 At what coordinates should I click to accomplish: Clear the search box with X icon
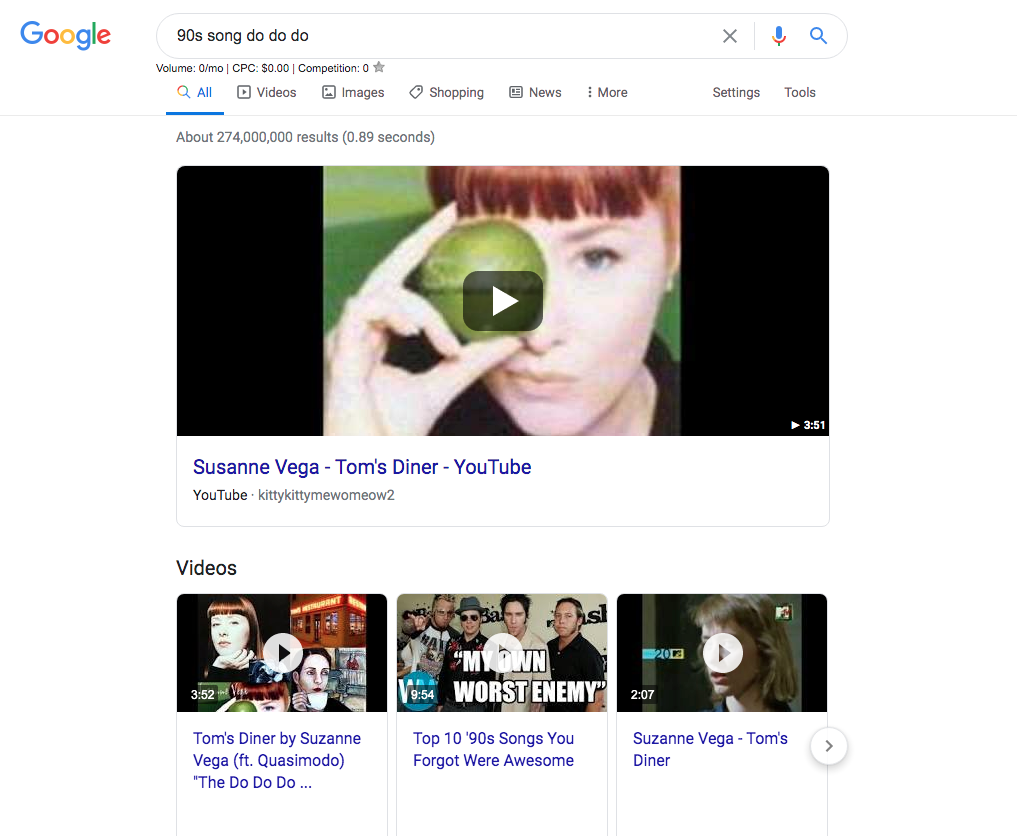(730, 36)
